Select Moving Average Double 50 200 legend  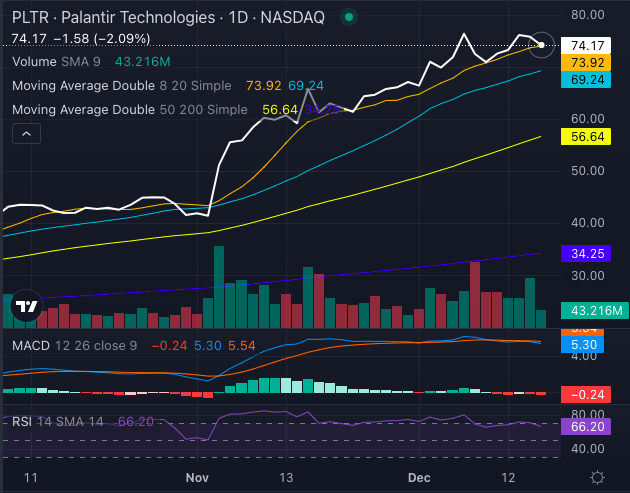[129, 110]
